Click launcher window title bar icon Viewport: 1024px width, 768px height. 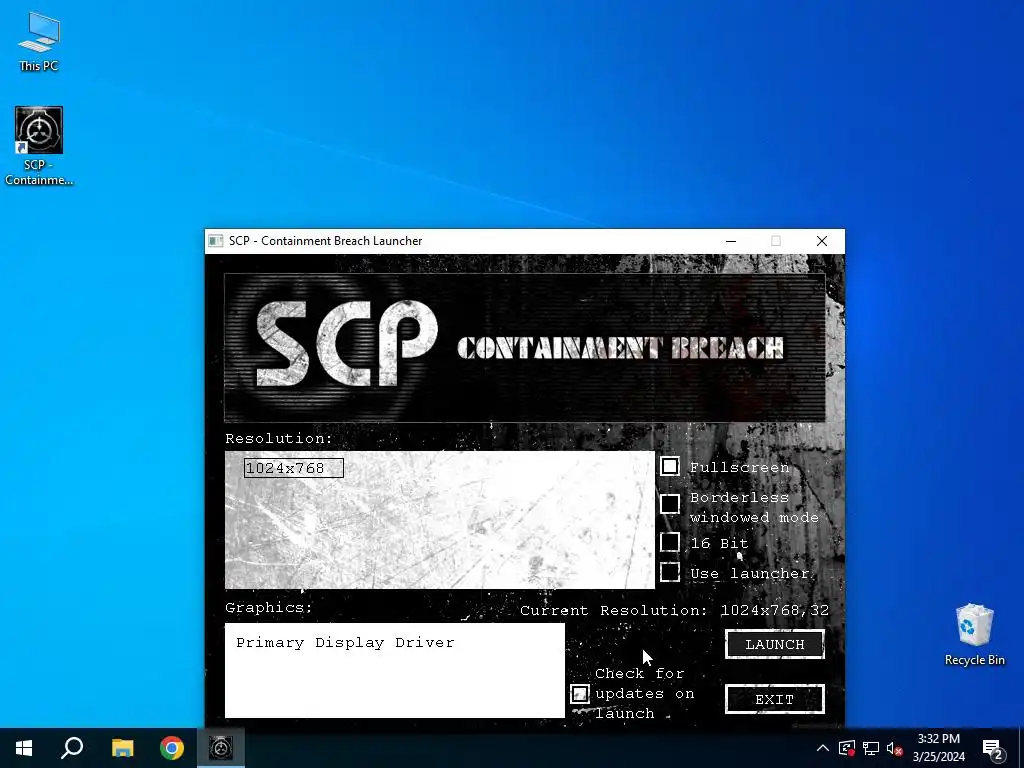point(216,241)
